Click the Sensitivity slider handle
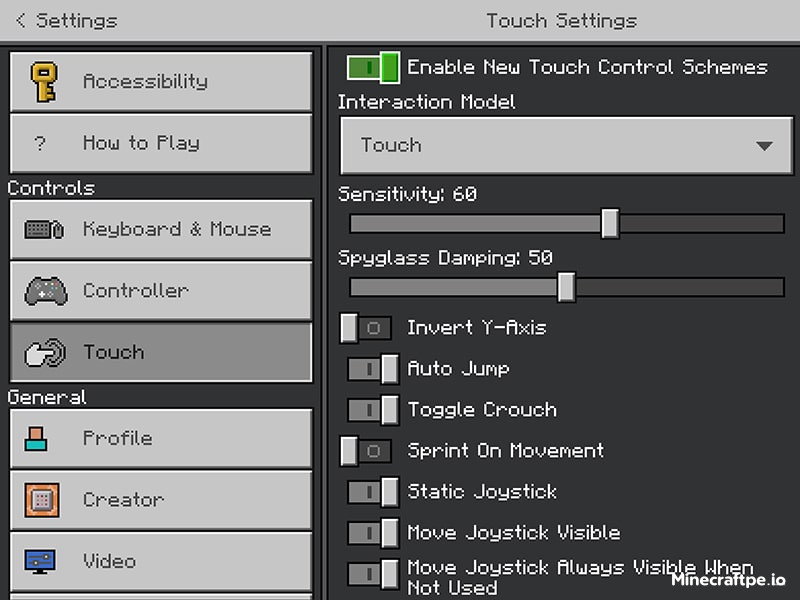Viewport: 800px width, 600px height. [x=610, y=224]
